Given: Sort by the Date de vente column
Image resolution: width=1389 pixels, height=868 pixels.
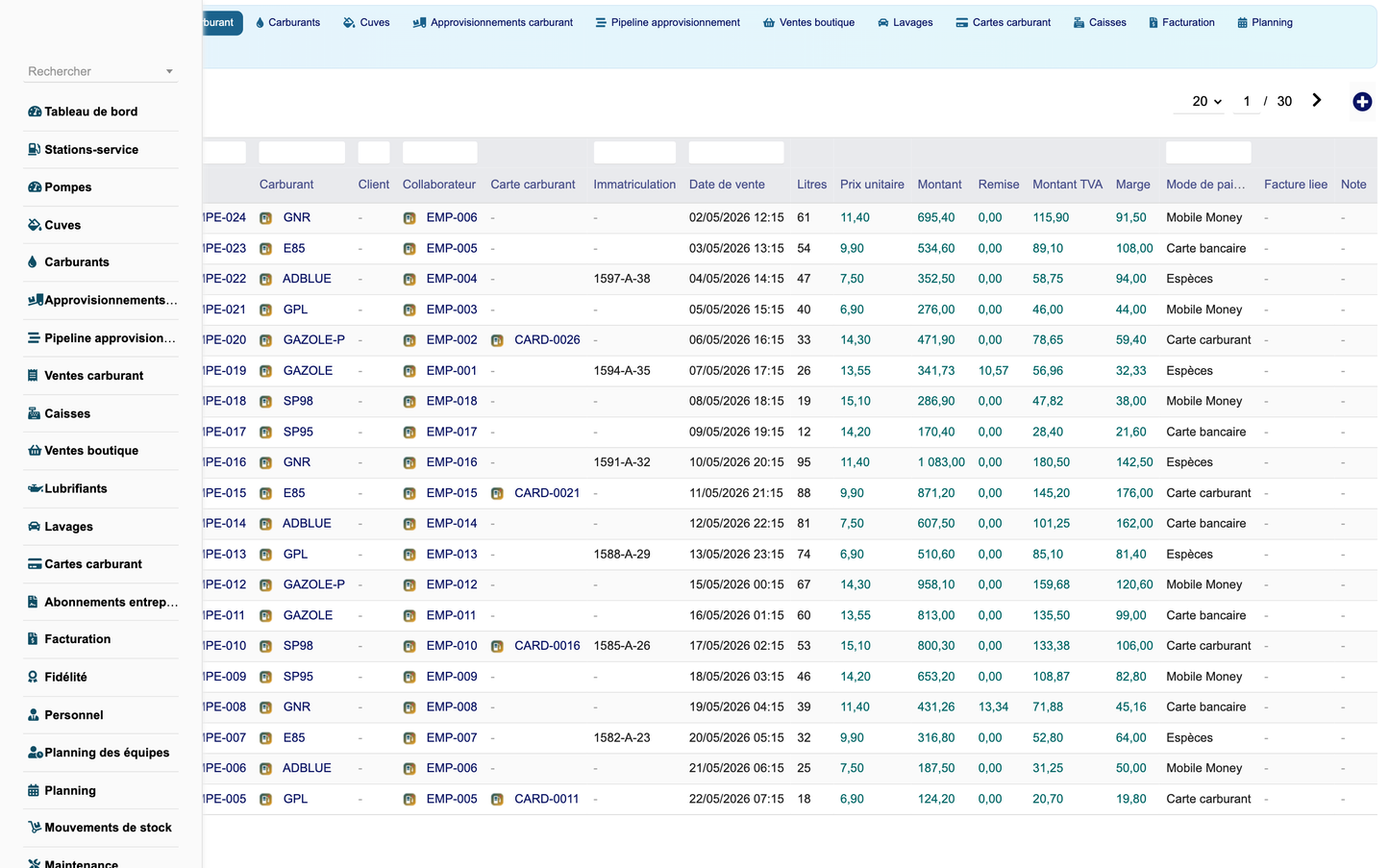Looking at the screenshot, I should pyautogui.click(x=727, y=185).
